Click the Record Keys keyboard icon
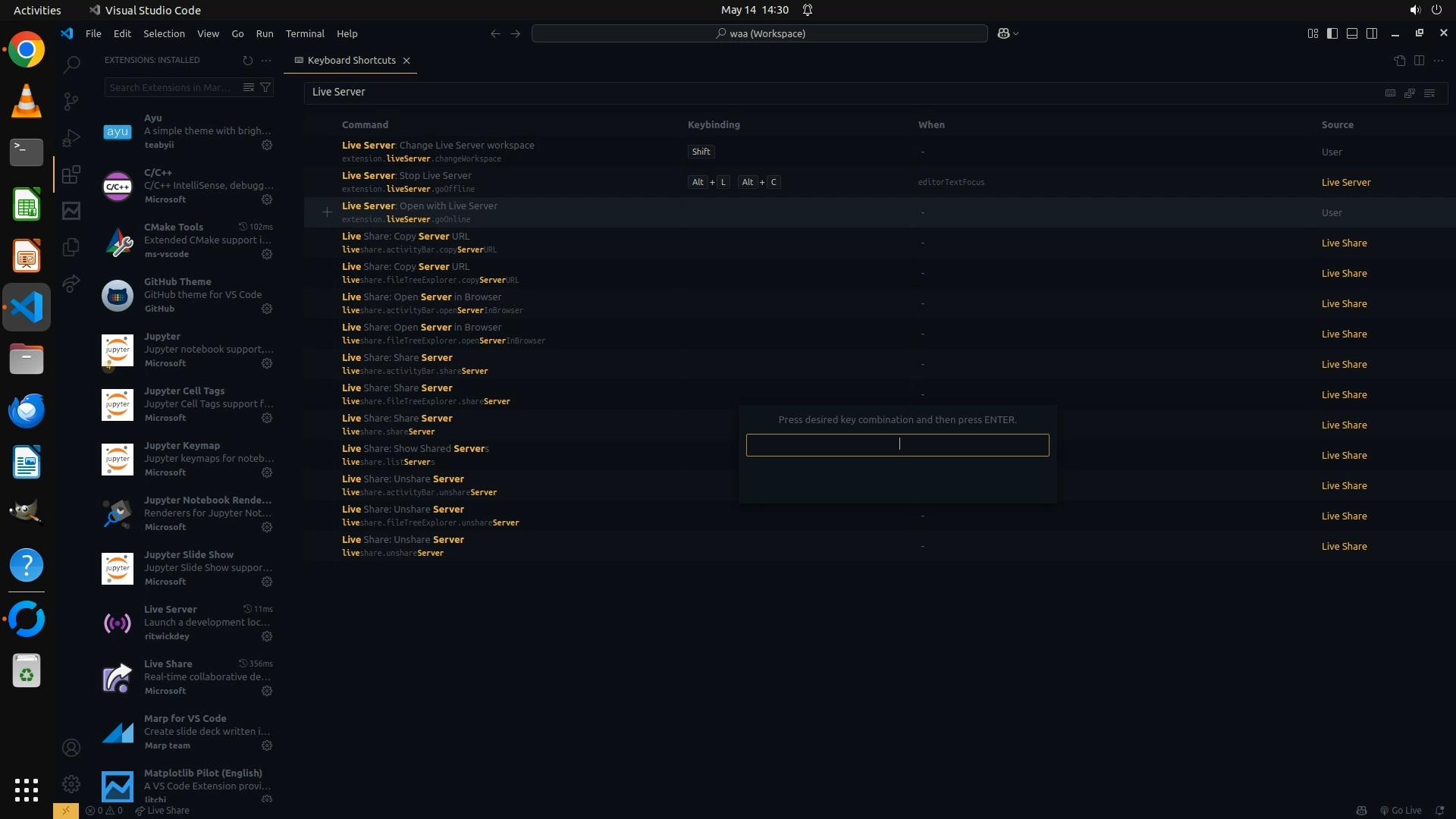1456x819 pixels. coord(1390,93)
